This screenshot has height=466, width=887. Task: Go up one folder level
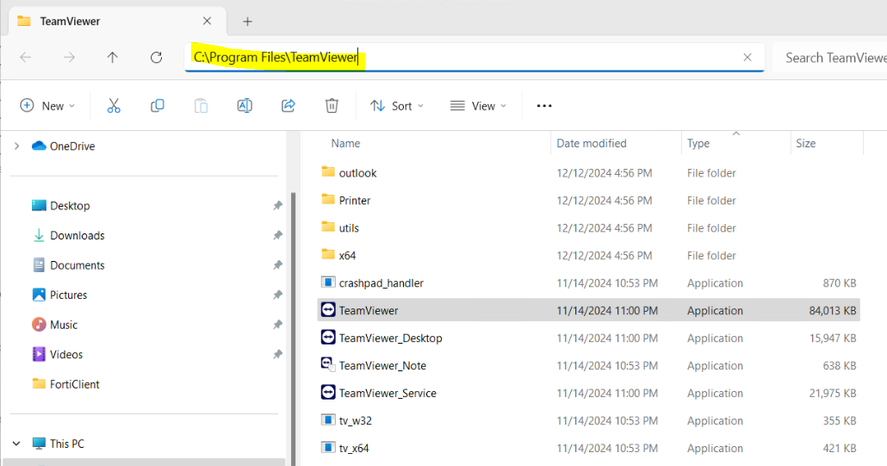coord(112,58)
